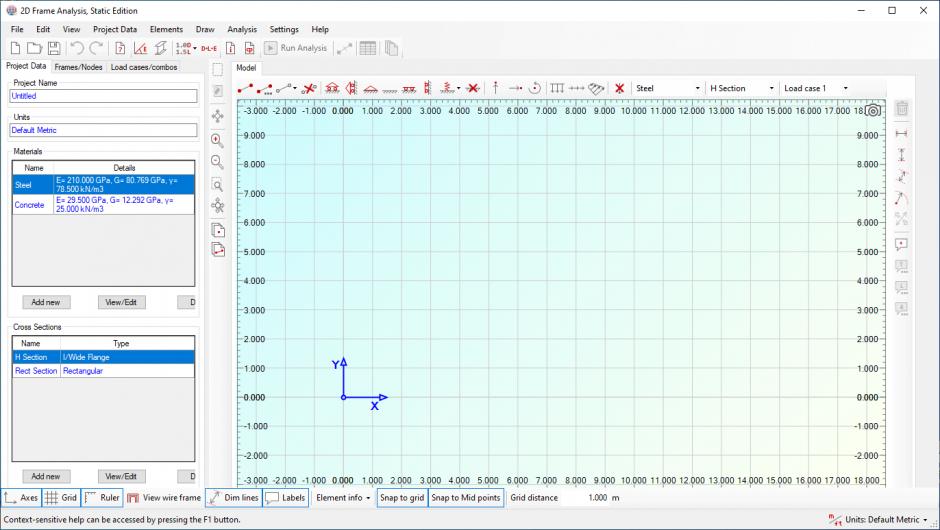Toggle the Axes display button
This screenshot has width=940, height=530.
[20, 498]
